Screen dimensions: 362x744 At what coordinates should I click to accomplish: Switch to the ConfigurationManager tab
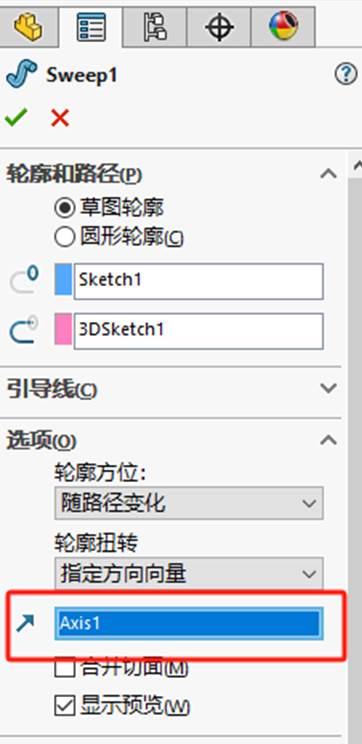point(155,26)
